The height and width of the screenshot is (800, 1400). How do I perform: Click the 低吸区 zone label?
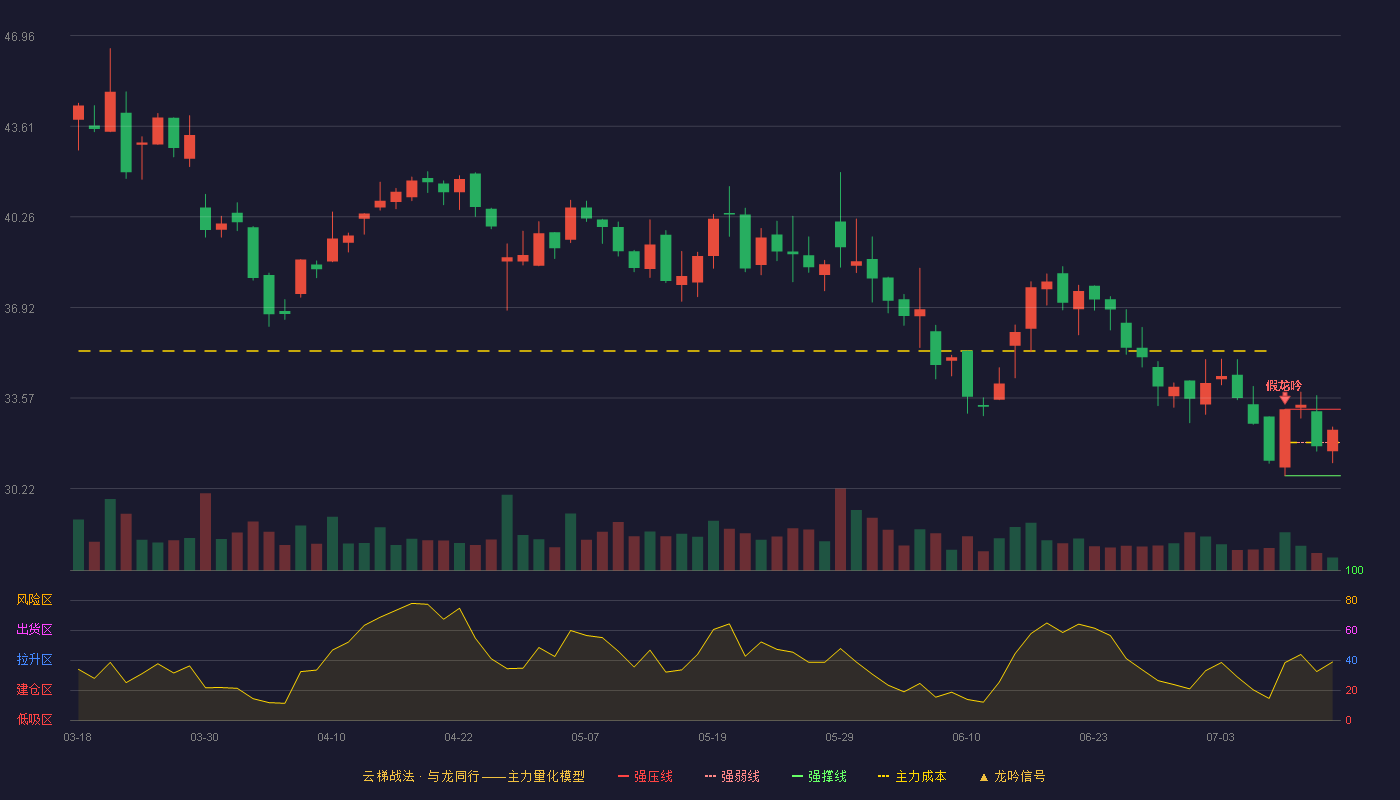pos(34,720)
